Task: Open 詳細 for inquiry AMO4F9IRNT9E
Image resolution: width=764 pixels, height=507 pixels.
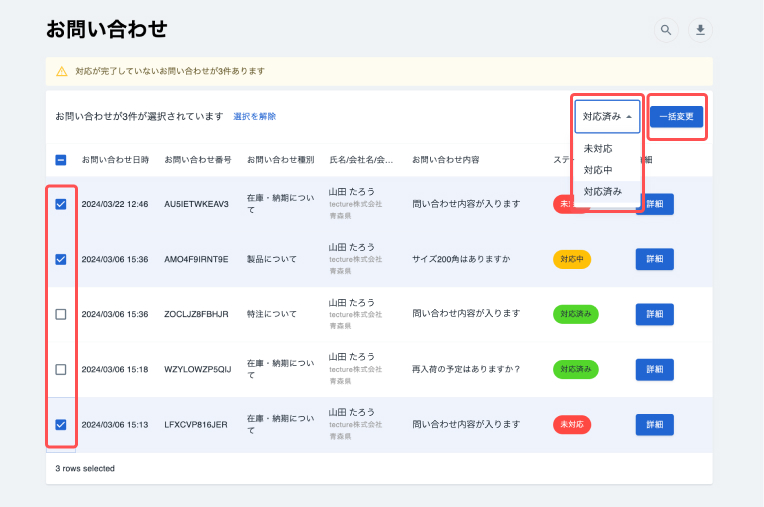Action: coord(654,259)
